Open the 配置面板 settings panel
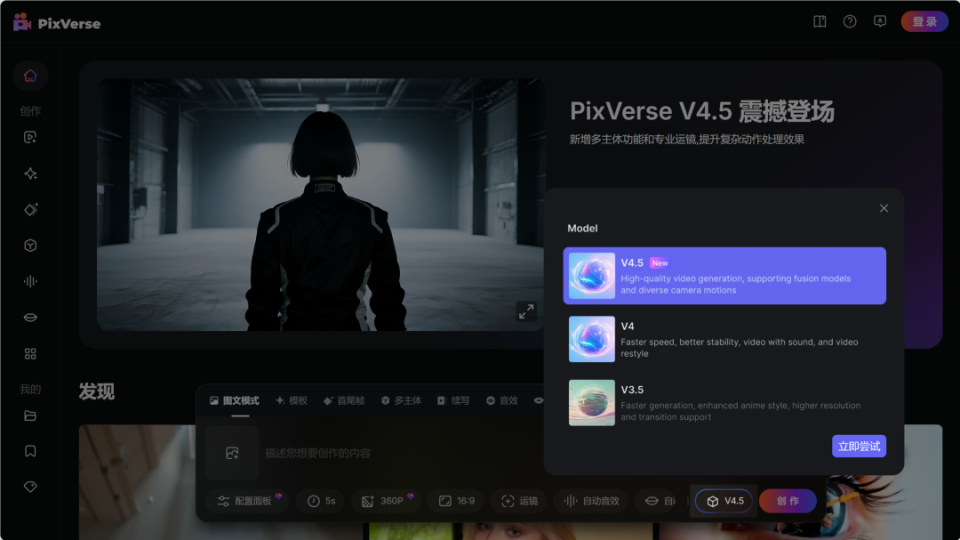Image resolution: width=960 pixels, height=540 pixels. 247,501
